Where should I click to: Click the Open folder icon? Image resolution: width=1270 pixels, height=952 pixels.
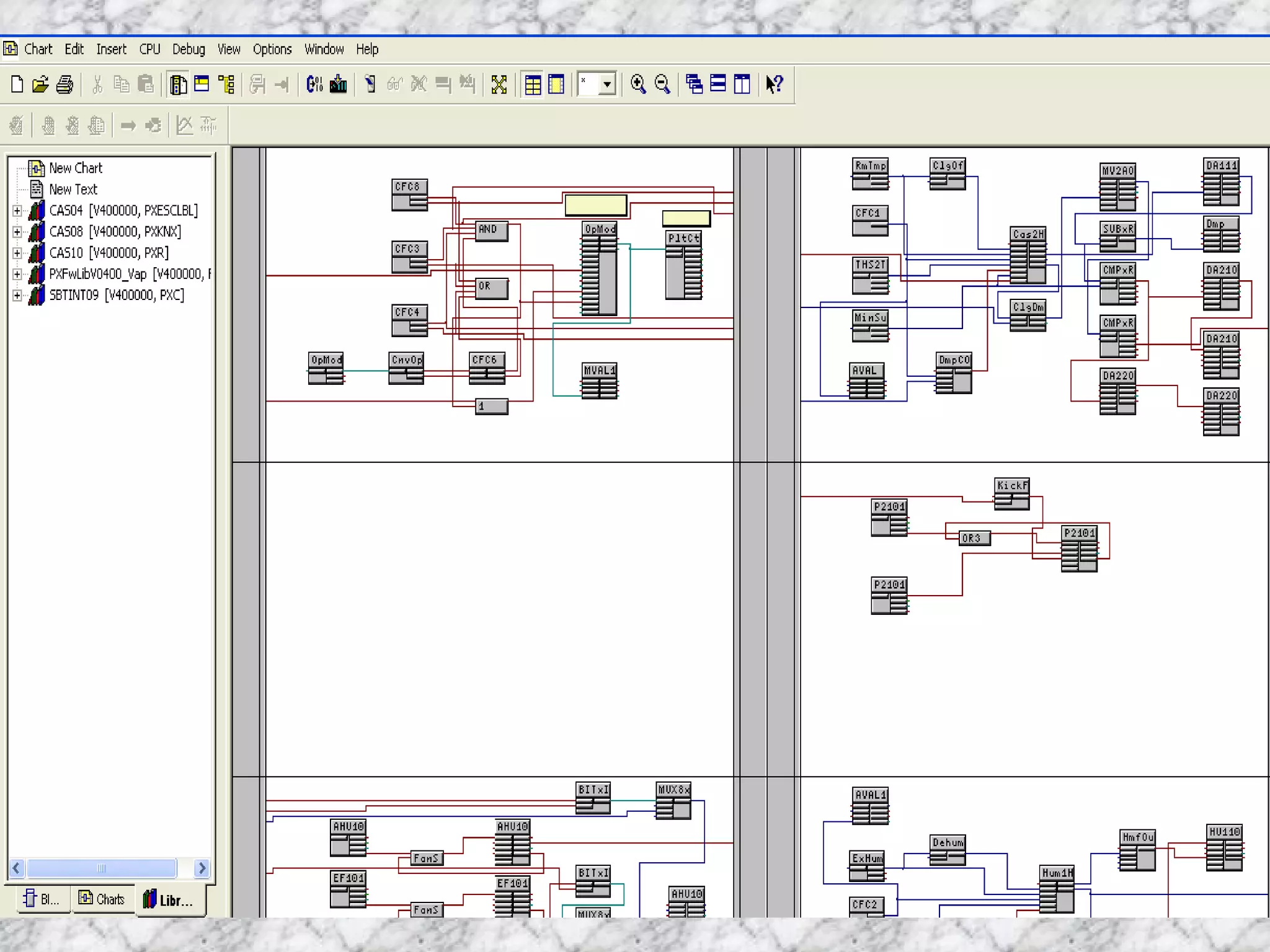click(x=40, y=84)
